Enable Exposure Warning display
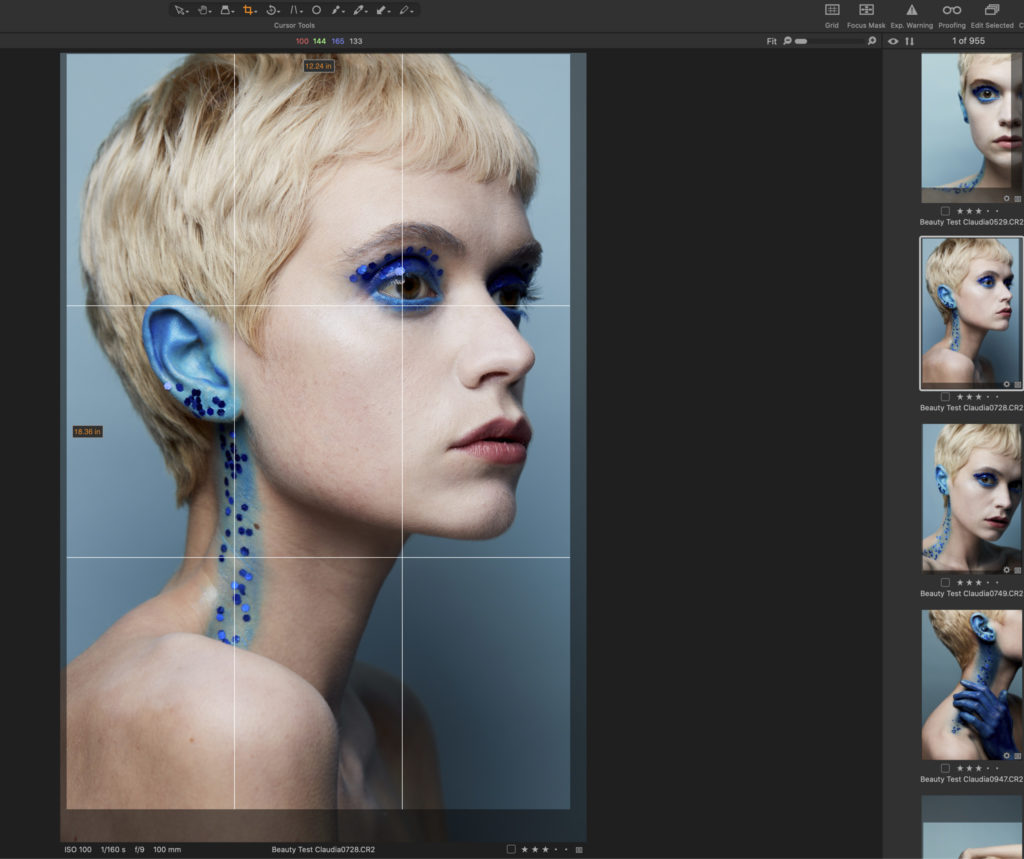The image size is (1024, 859). tap(912, 11)
